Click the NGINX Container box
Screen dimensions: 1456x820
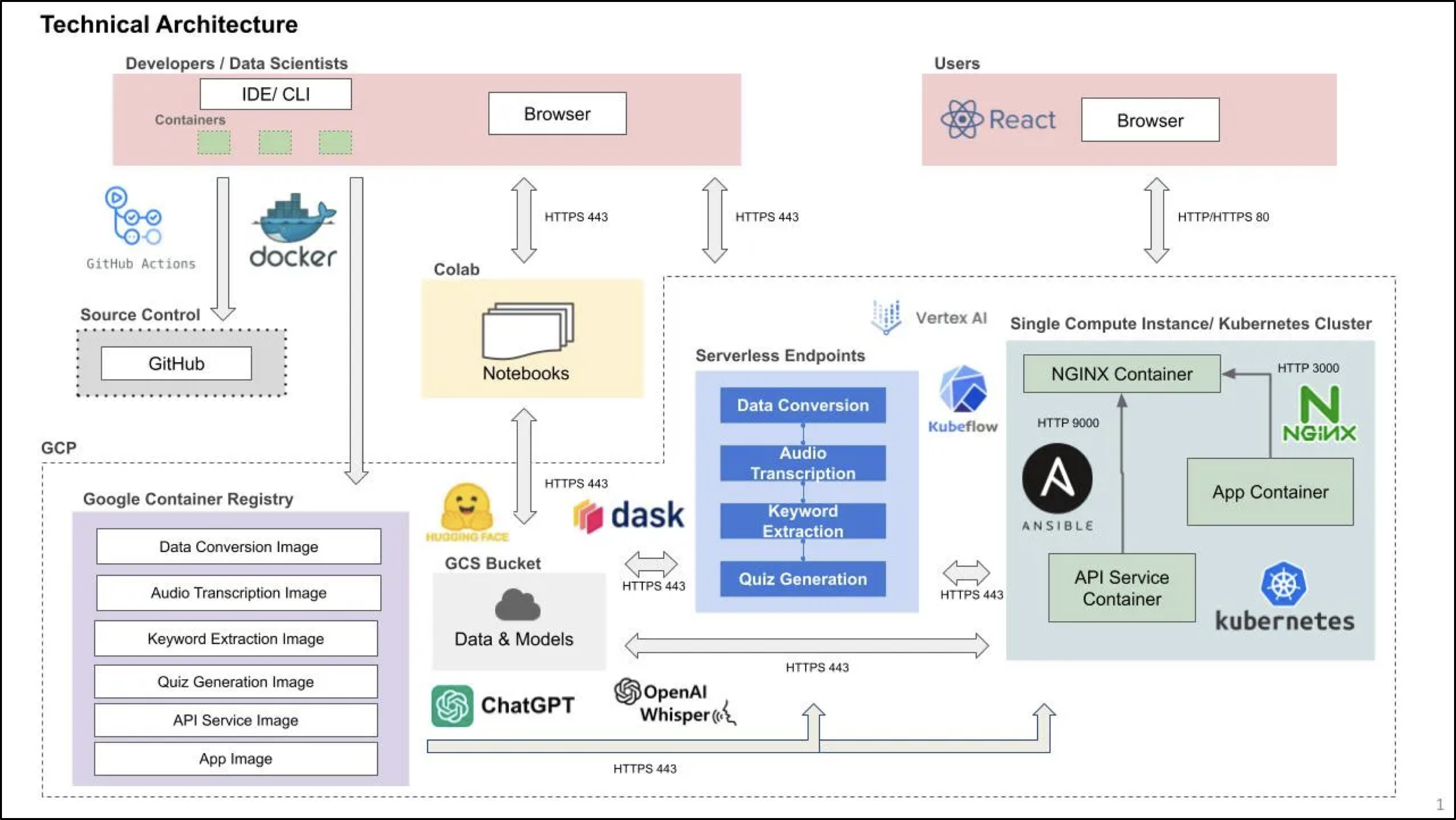[1121, 374]
